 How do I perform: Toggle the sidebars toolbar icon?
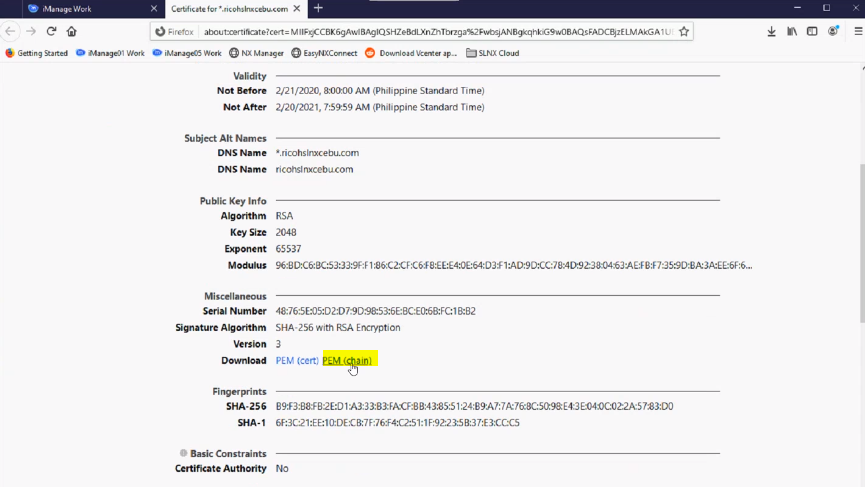tap(812, 31)
